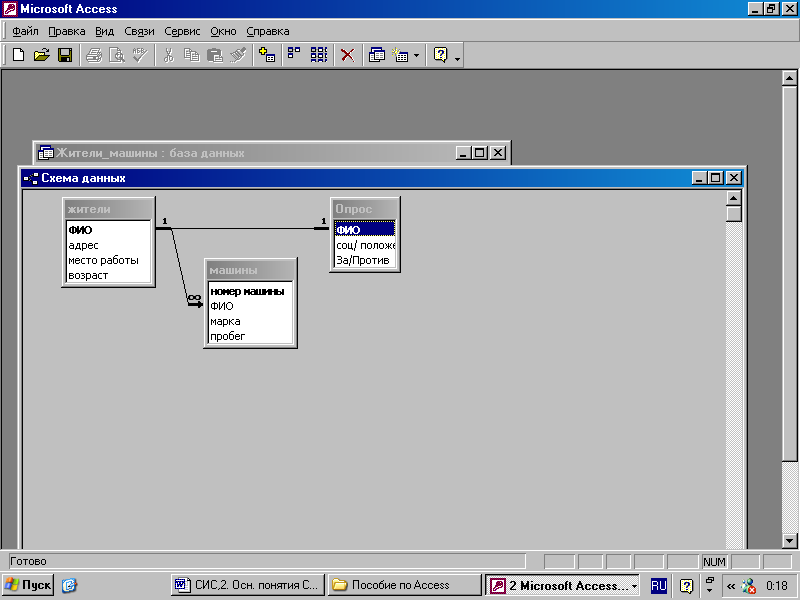Click the Open folder toolbar icon

coord(42,55)
